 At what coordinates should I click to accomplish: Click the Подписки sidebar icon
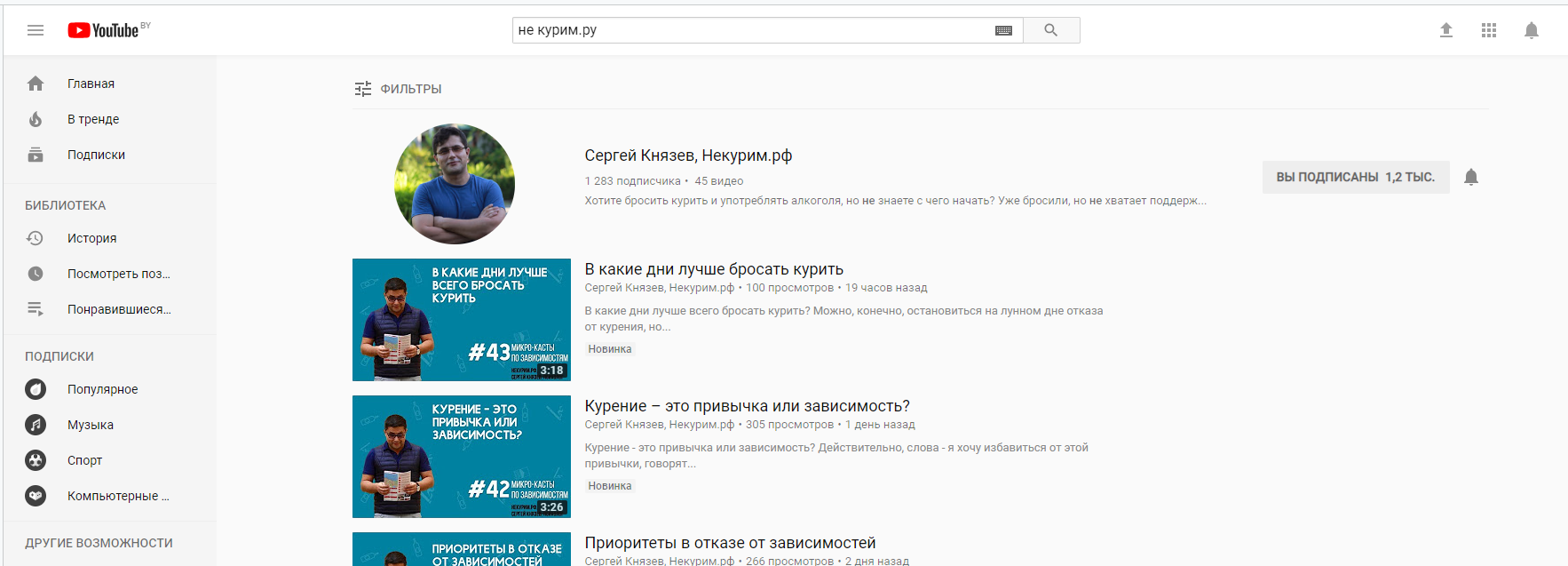pos(36,155)
